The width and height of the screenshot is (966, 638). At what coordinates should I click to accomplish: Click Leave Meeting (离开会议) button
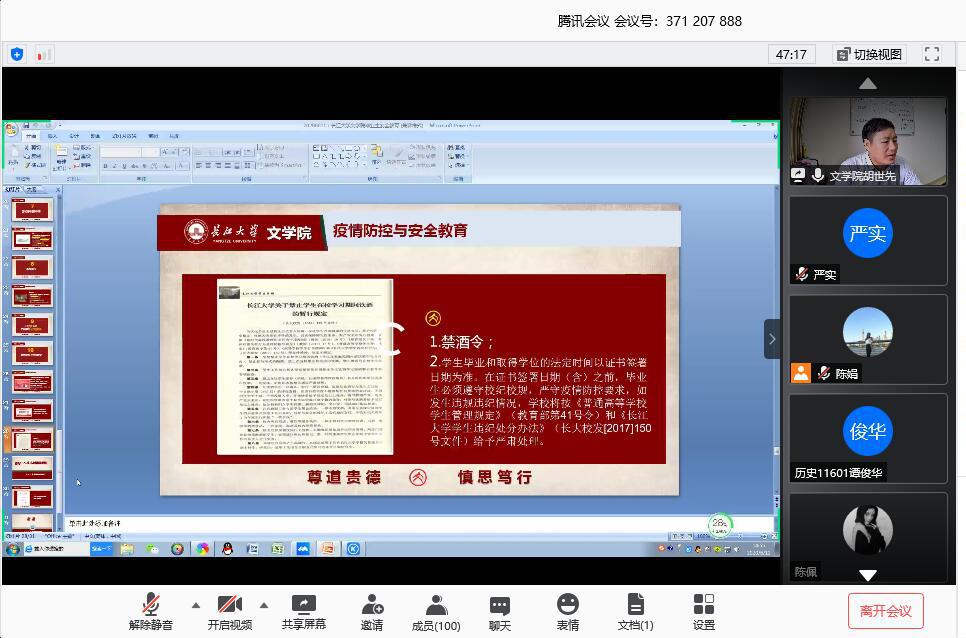885,611
